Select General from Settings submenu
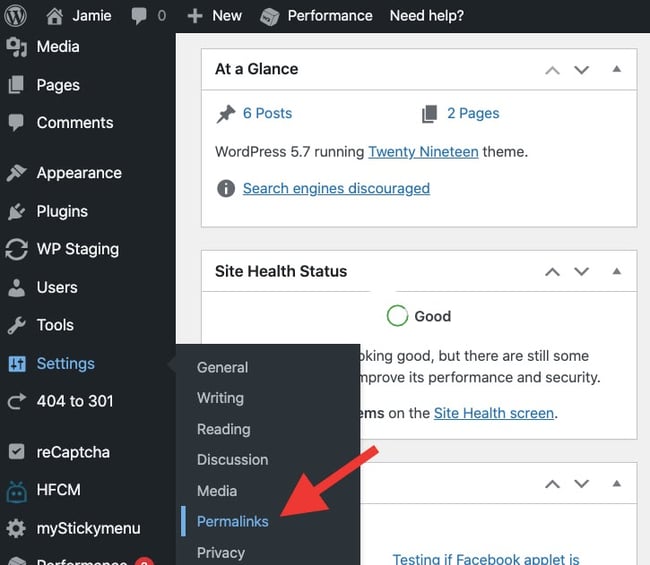The height and width of the screenshot is (565, 650). coord(222,368)
